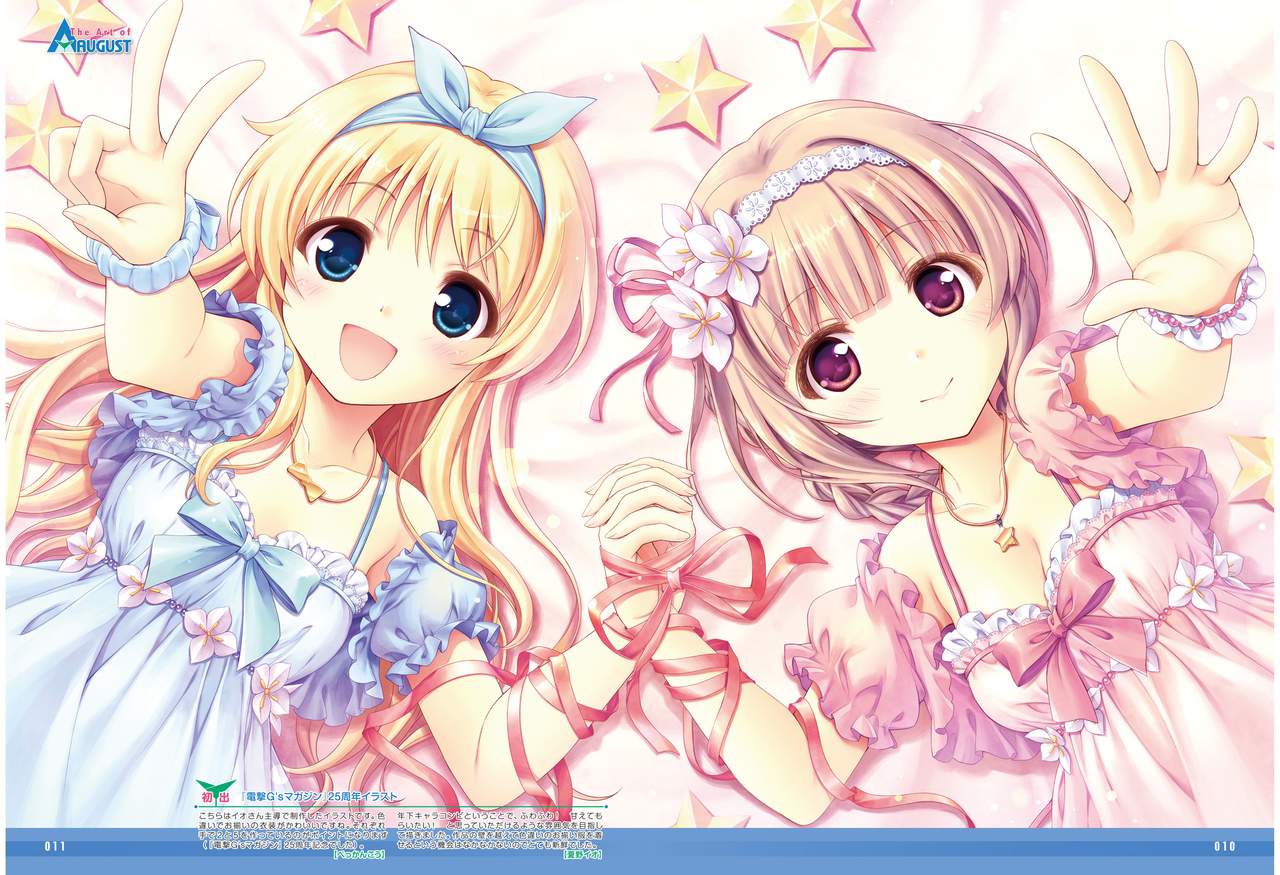Image resolution: width=1280 pixels, height=875 pixels.
Task: Click The Art of August logo
Action: click(x=88, y=36)
